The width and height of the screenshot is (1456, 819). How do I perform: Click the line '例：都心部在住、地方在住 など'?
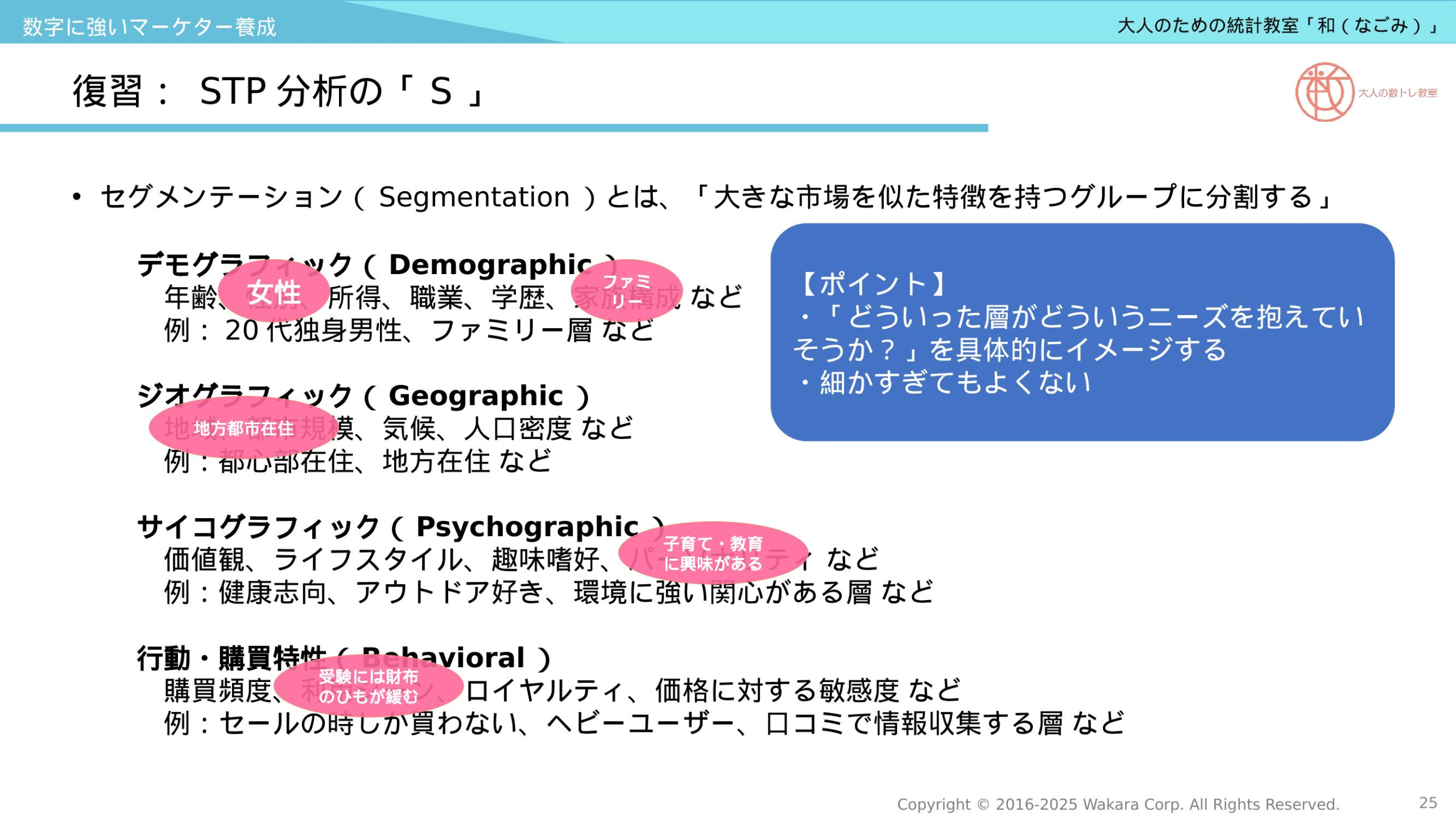click(358, 461)
